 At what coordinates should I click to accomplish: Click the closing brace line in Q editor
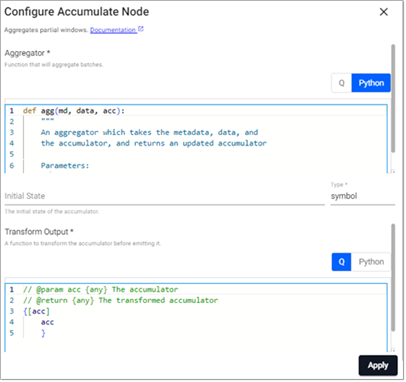point(43,333)
